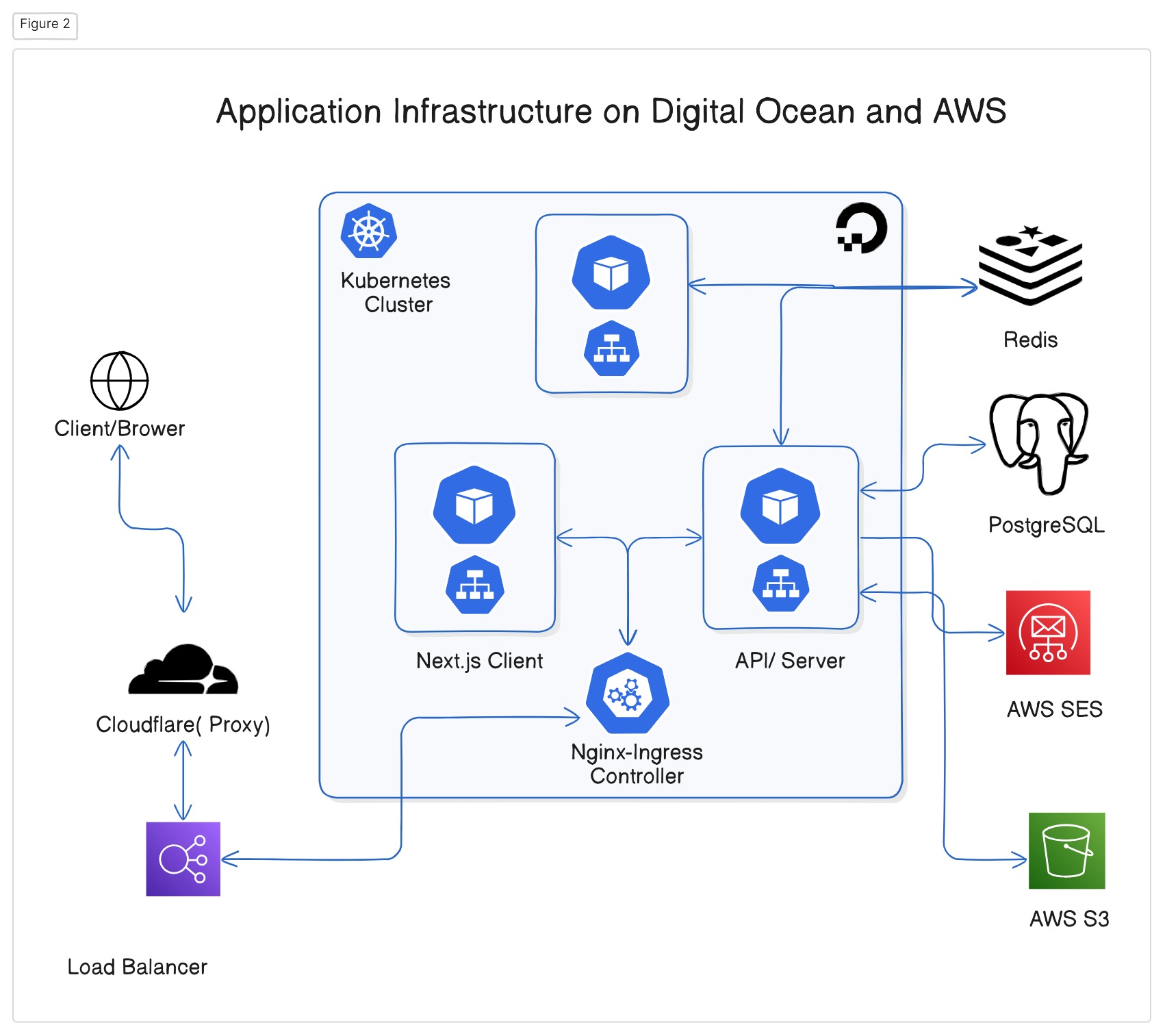Select the DigitalOcean logo in cluster corner
The height and width of the screenshot is (1036, 1165).
pyautogui.click(x=861, y=227)
